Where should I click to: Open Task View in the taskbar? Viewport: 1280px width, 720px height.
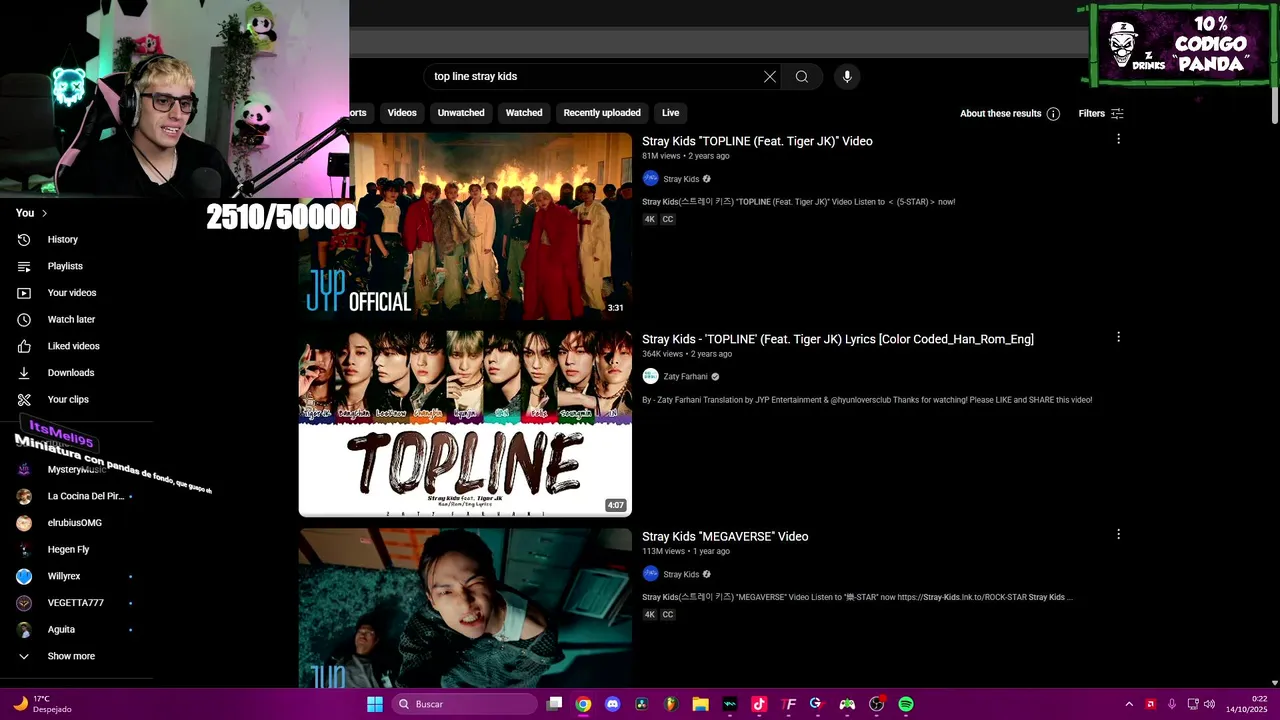click(555, 704)
